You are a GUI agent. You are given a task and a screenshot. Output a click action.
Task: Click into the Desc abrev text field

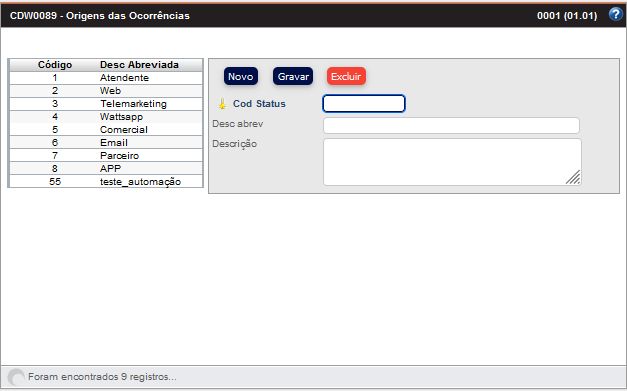coord(451,126)
